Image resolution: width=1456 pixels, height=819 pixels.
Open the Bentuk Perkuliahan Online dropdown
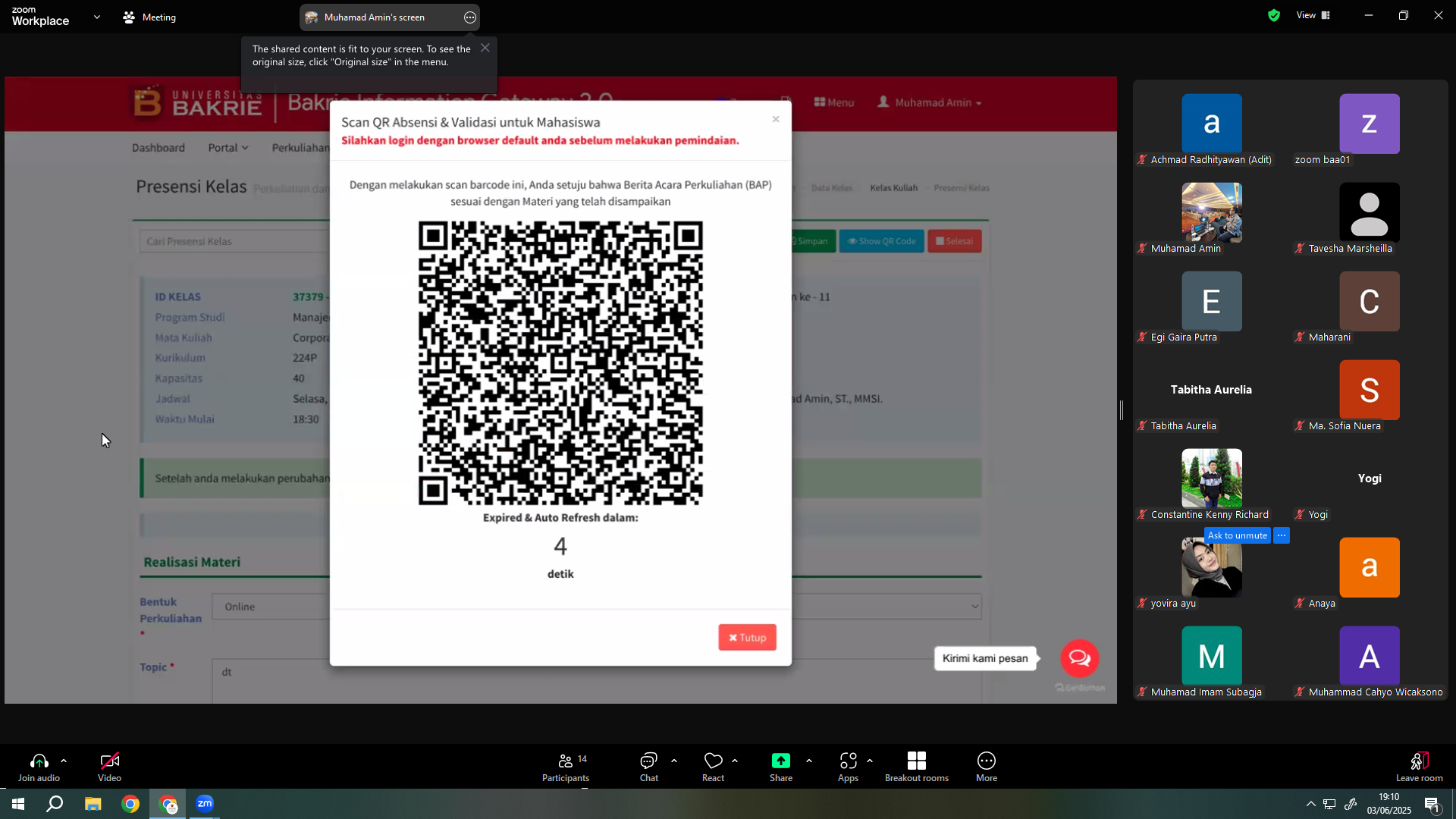pos(598,607)
